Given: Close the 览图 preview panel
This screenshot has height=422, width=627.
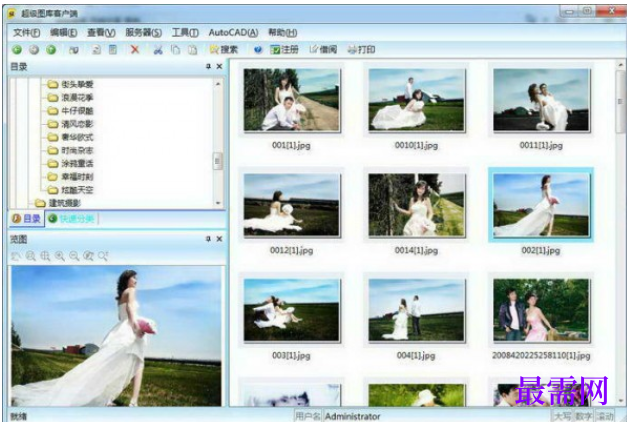Looking at the screenshot, I should pyautogui.click(x=219, y=239).
